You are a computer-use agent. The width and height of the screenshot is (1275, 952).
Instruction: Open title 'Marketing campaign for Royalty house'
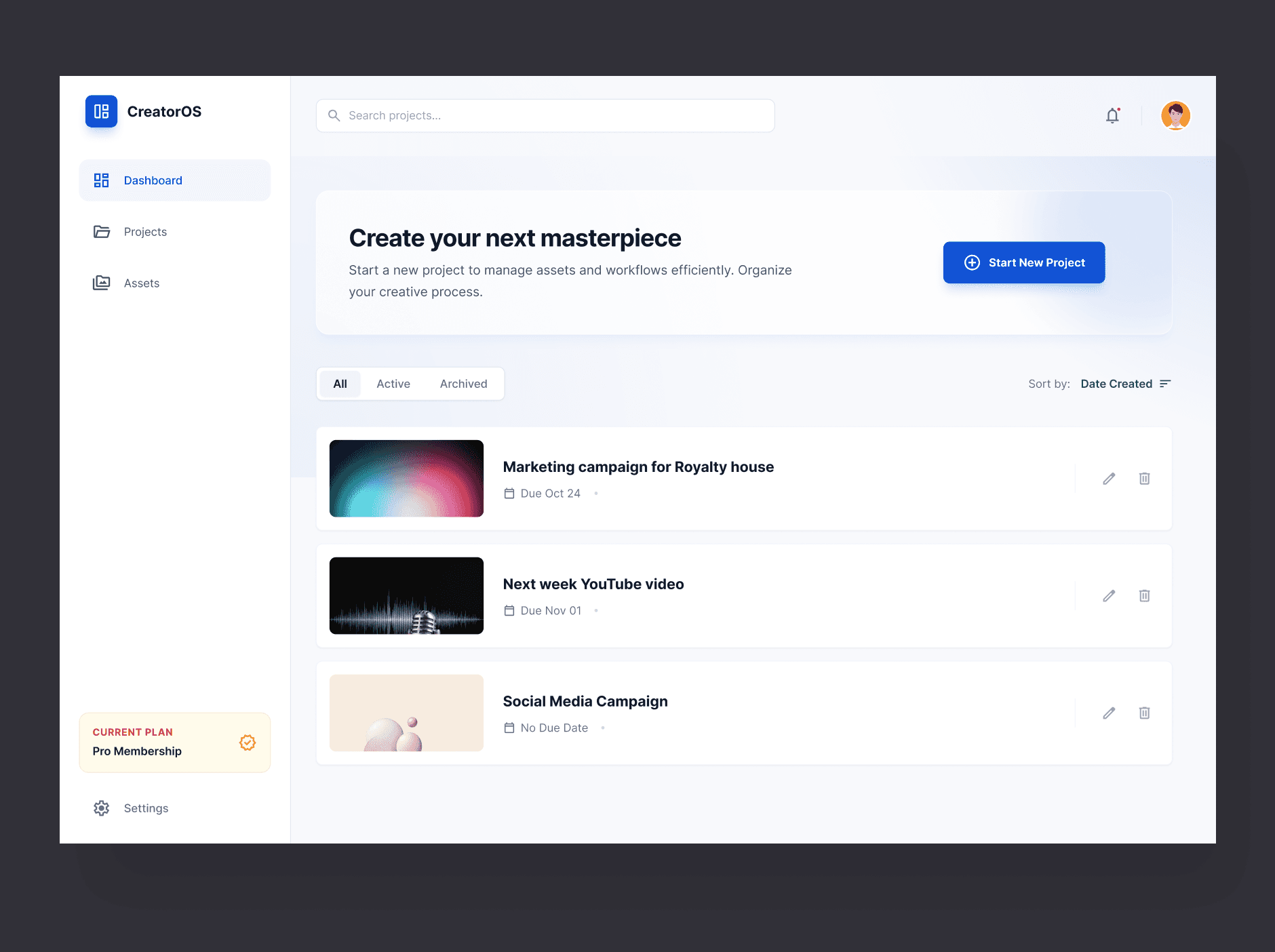[638, 467]
